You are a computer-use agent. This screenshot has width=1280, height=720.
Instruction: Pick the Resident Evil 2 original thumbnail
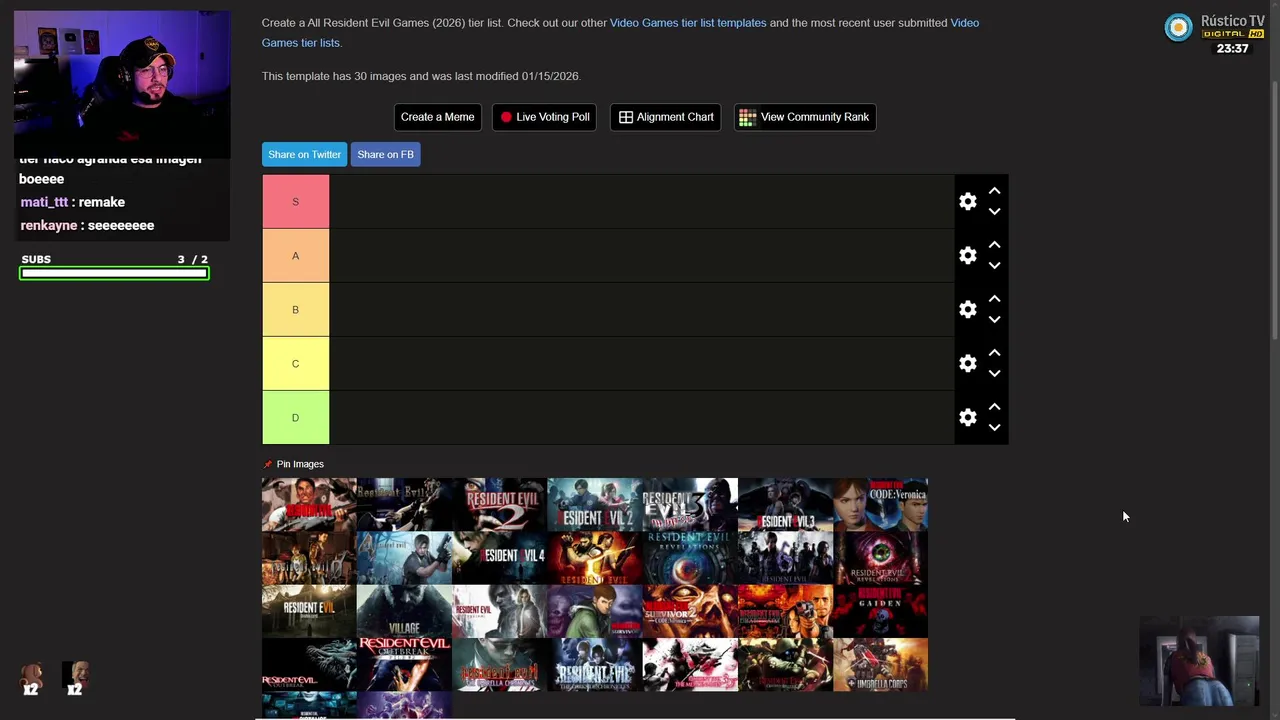(x=499, y=504)
